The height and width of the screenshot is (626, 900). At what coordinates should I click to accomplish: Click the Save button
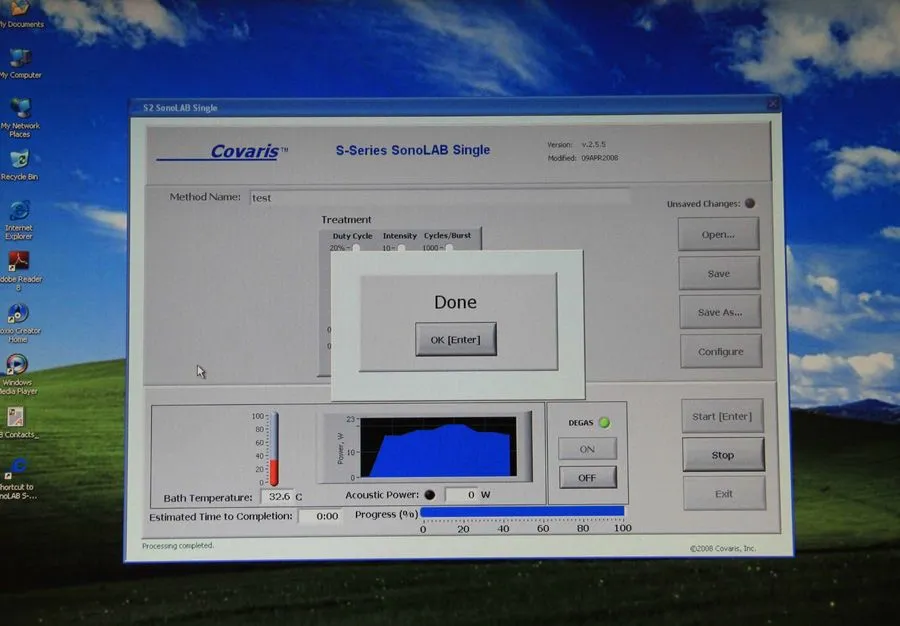[x=719, y=274]
